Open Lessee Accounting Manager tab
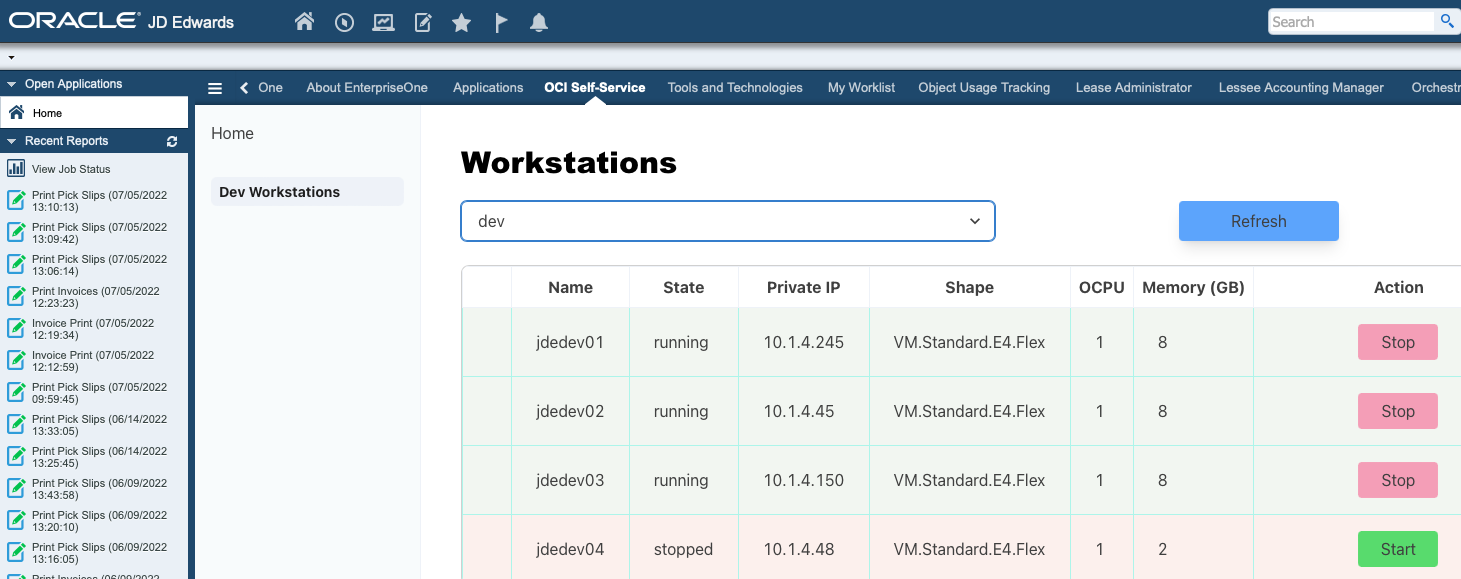This screenshot has width=1461, height=579. 1301,88
